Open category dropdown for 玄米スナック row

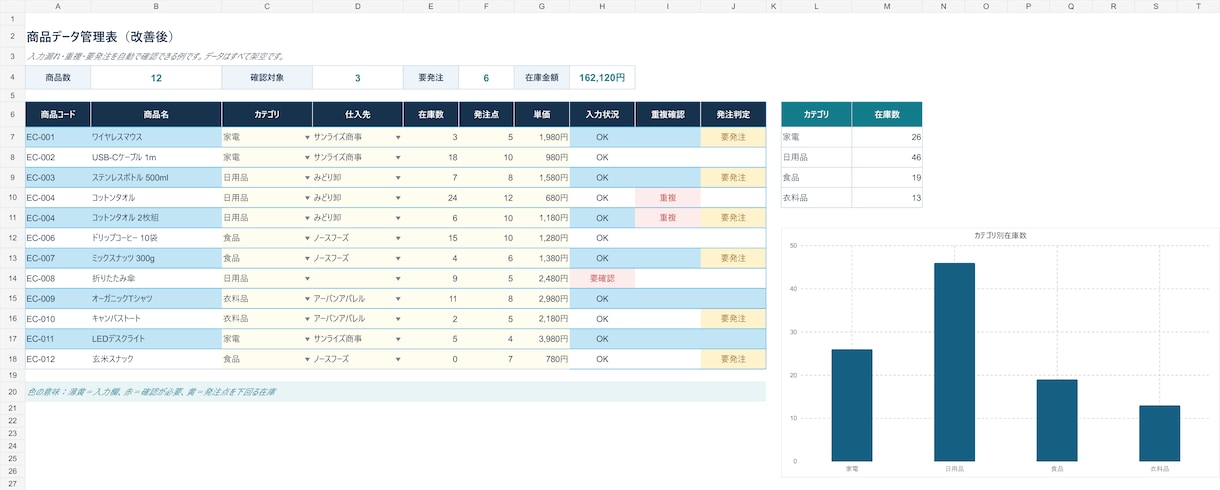[307, 358]
